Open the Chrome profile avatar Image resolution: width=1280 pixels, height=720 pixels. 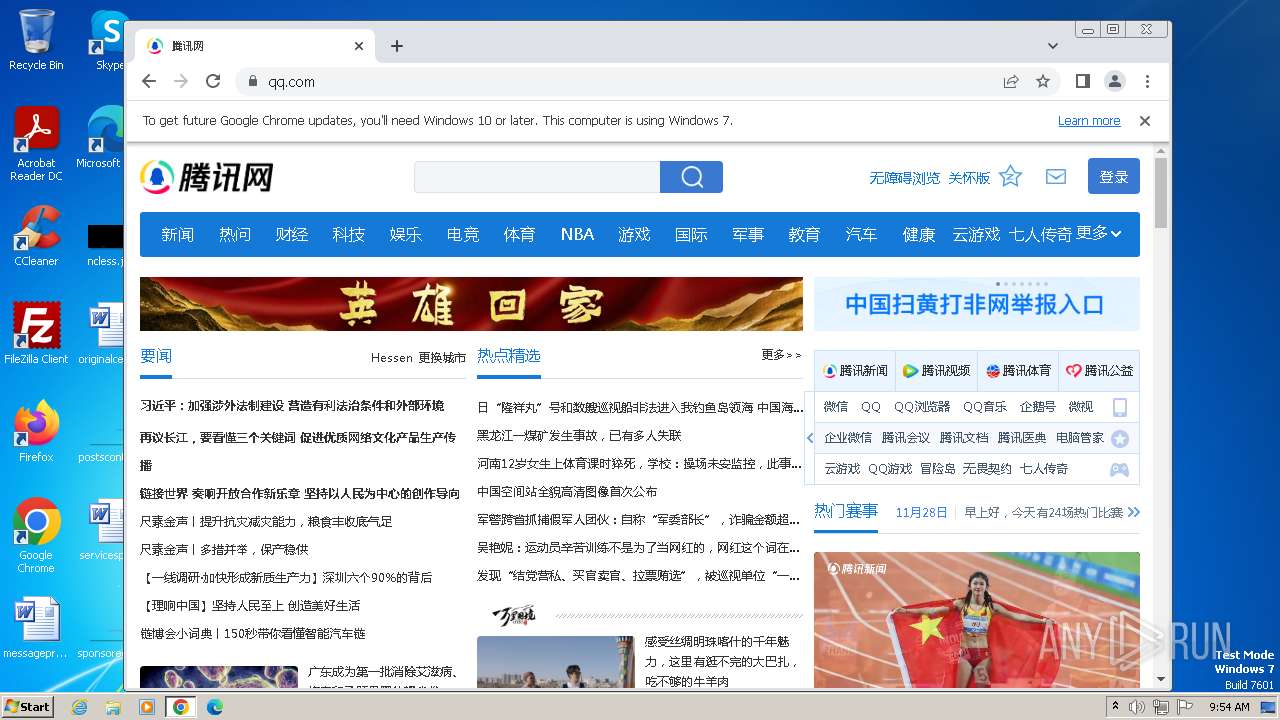[1114, 81]
